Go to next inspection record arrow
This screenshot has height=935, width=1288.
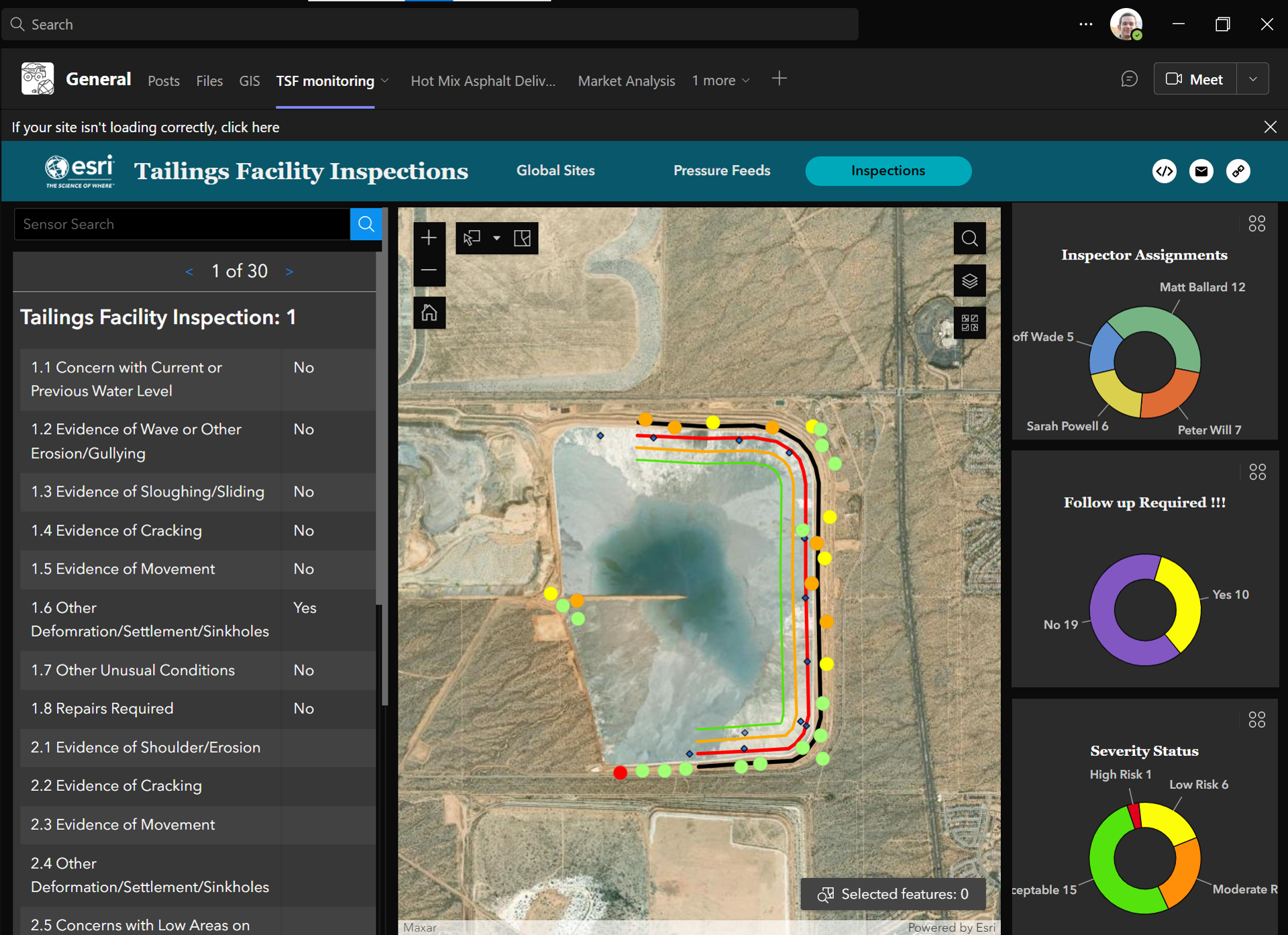point(289,272)
